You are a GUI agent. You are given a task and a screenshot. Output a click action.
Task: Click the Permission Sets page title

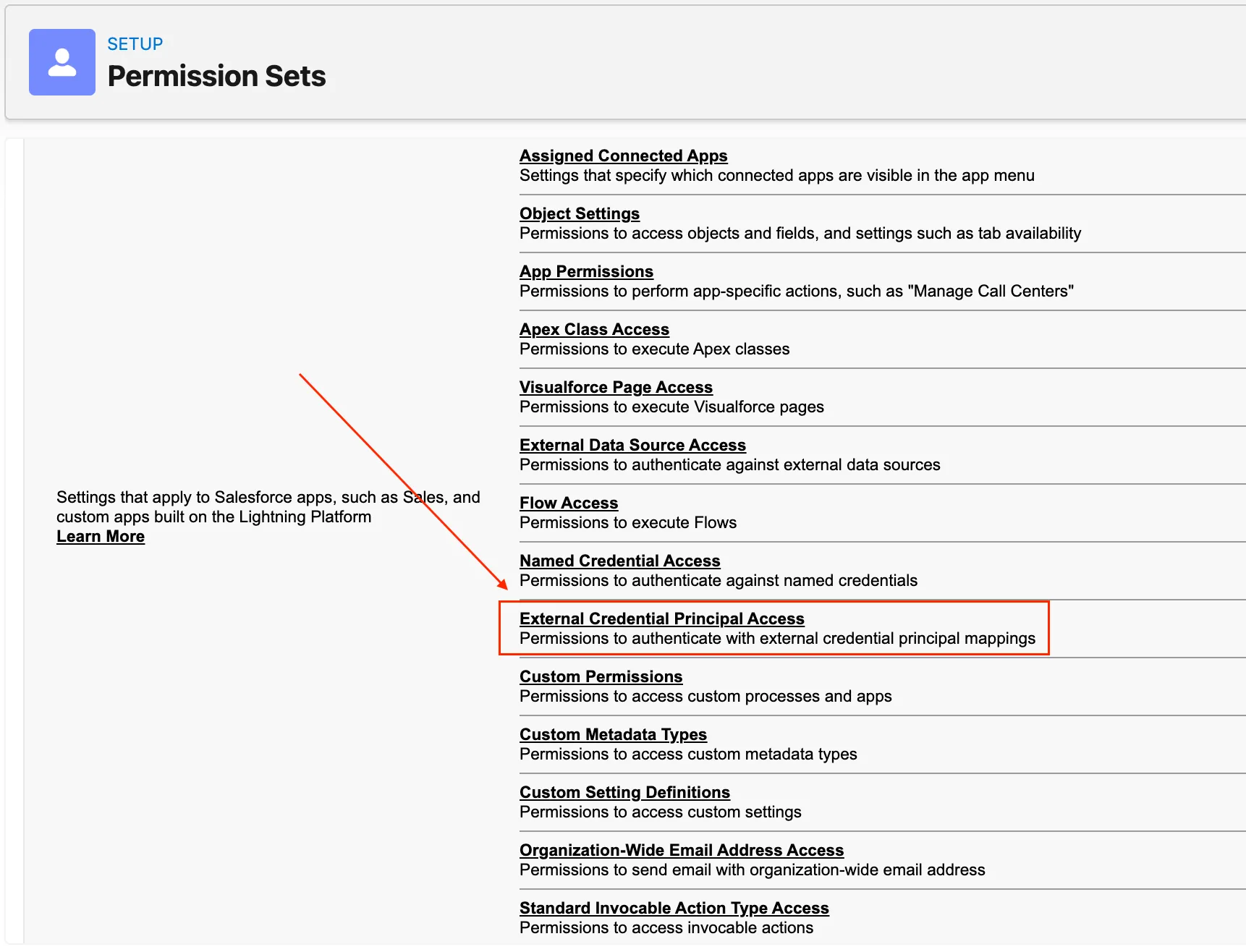pyautogui.click(x=216, y=77)
